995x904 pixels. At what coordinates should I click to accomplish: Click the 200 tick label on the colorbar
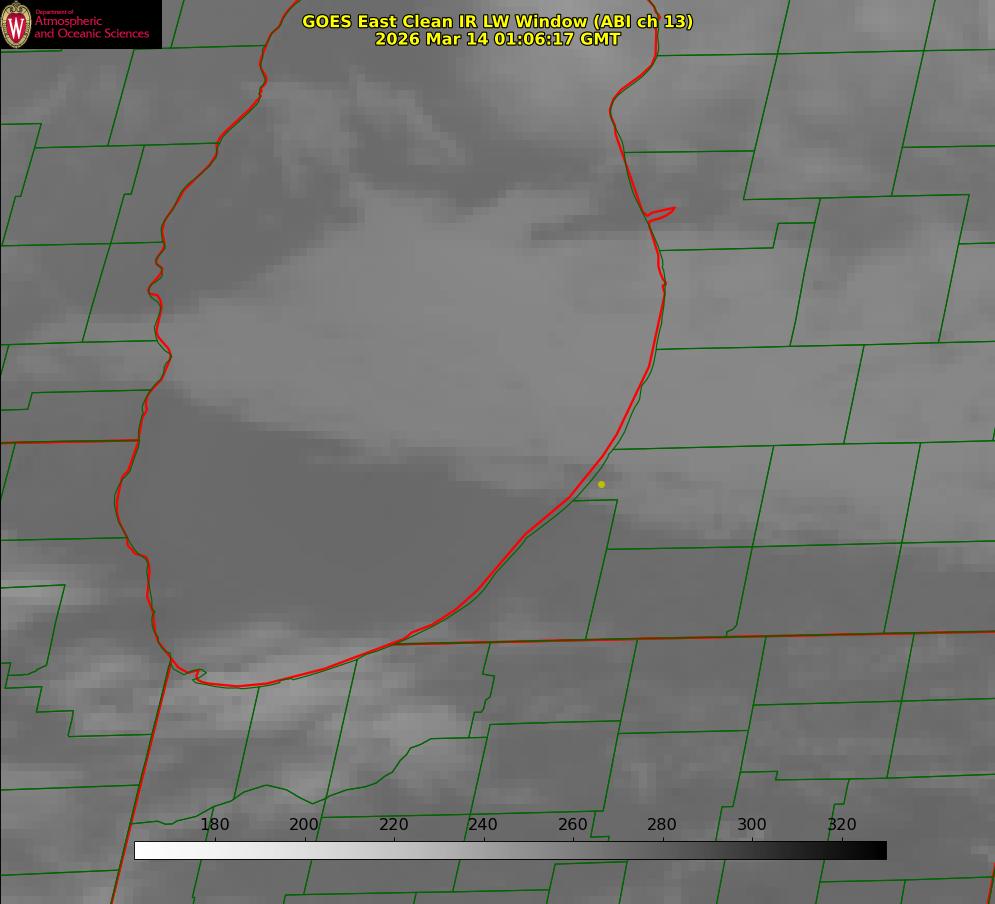pyautogui.click(x=304, y=825)
